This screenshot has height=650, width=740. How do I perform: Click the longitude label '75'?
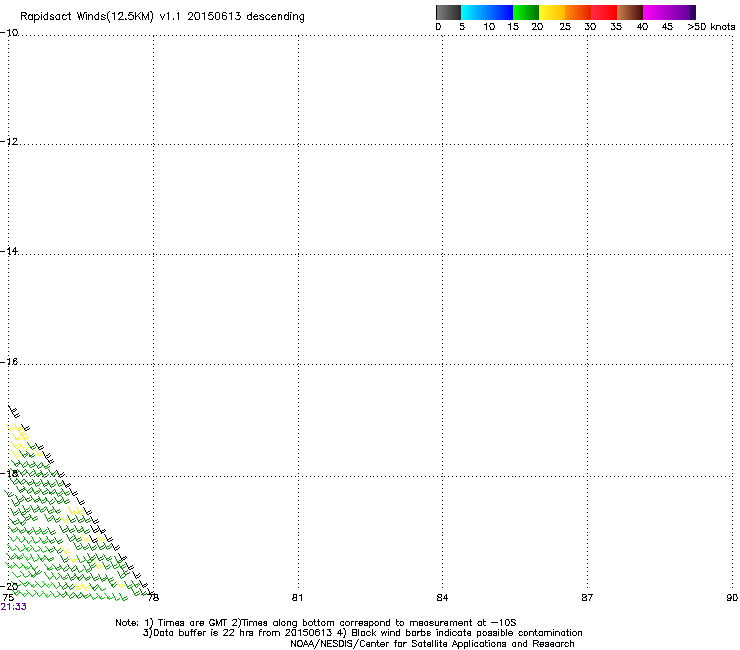8,598
